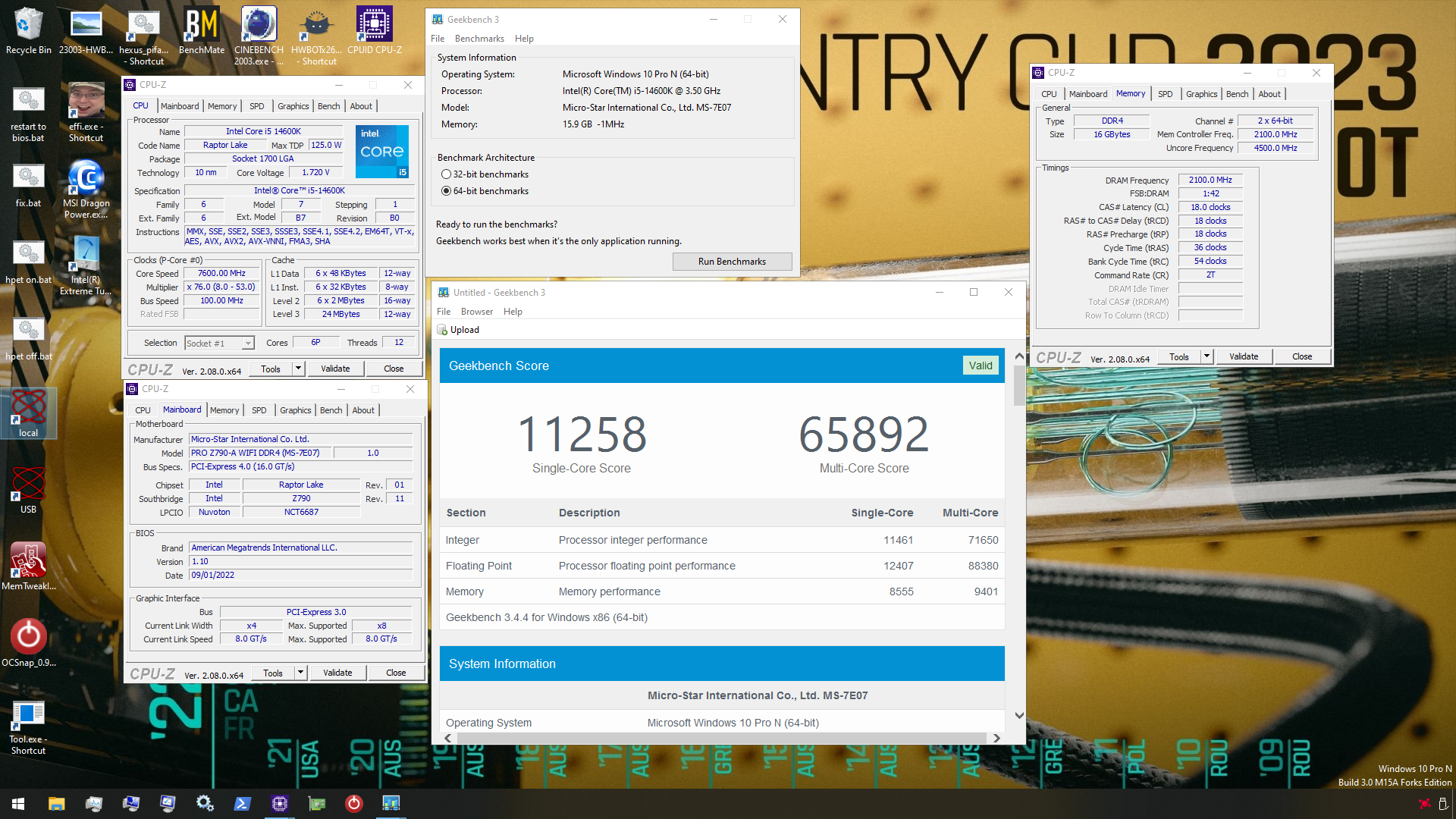Image resolution: width=1456 pixels, height=819 pixels.
Task: Switch to Geekbench taskbar icon
Action: 391,803
